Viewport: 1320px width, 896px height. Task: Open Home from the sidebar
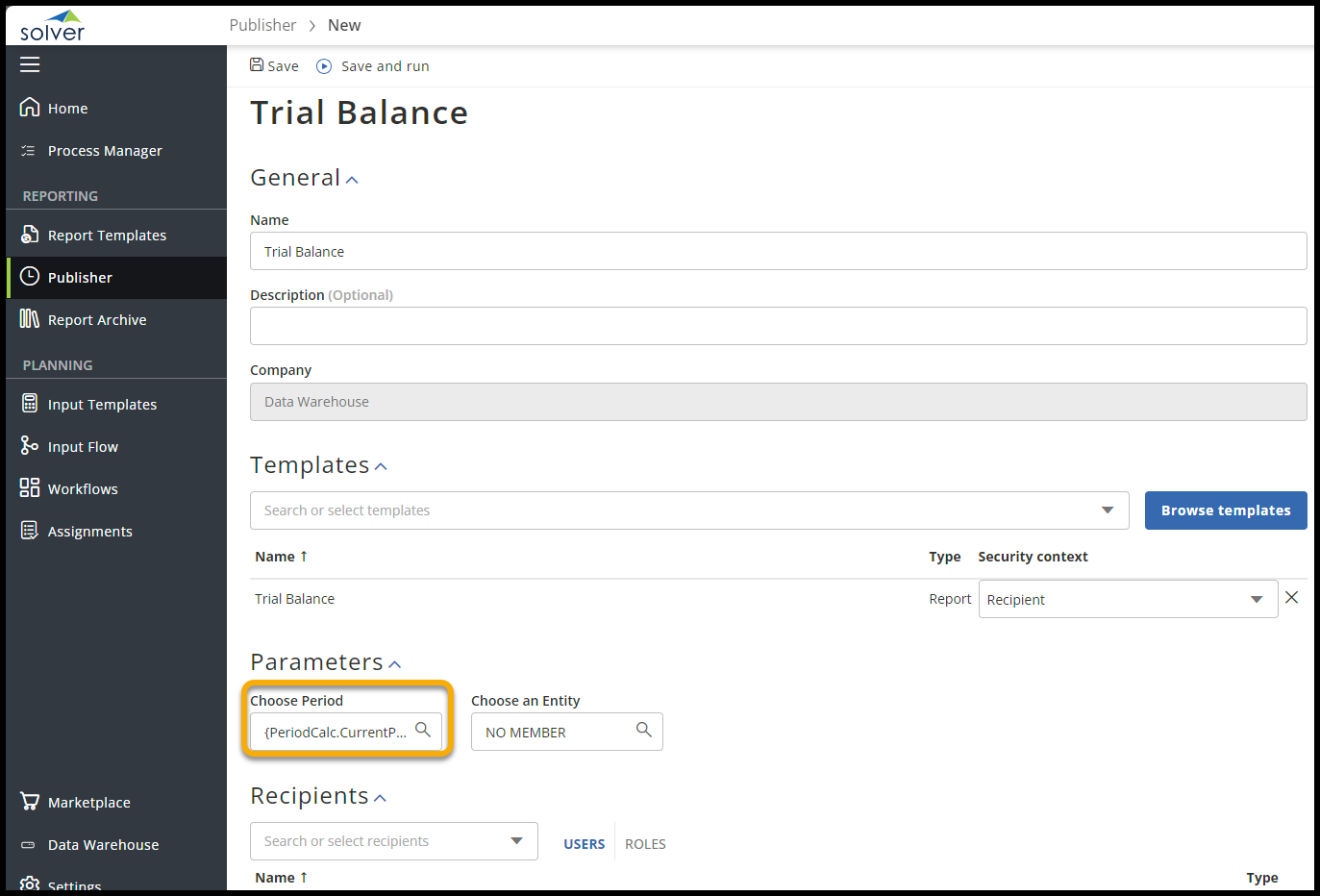[x=67, y=109]
